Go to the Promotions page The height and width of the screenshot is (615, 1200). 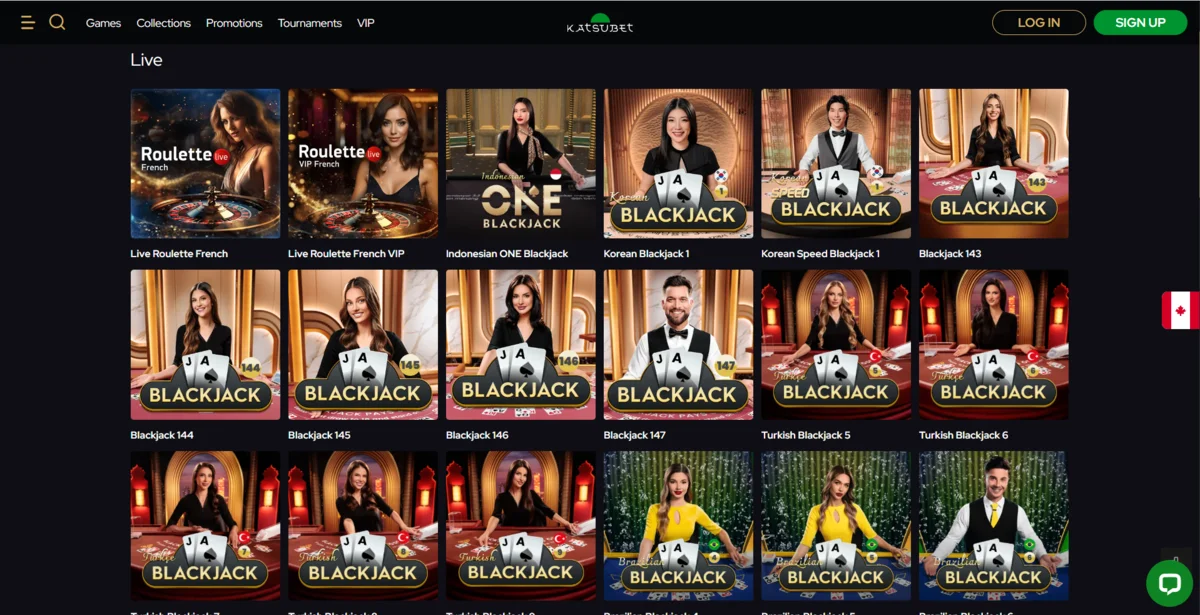[234, 23]
